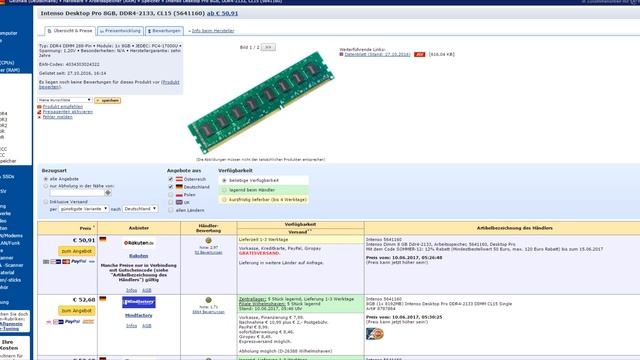The image size is (640, 360).
Task: Enable the 'allen Ländern' checkbox
Action: [171, 210]
